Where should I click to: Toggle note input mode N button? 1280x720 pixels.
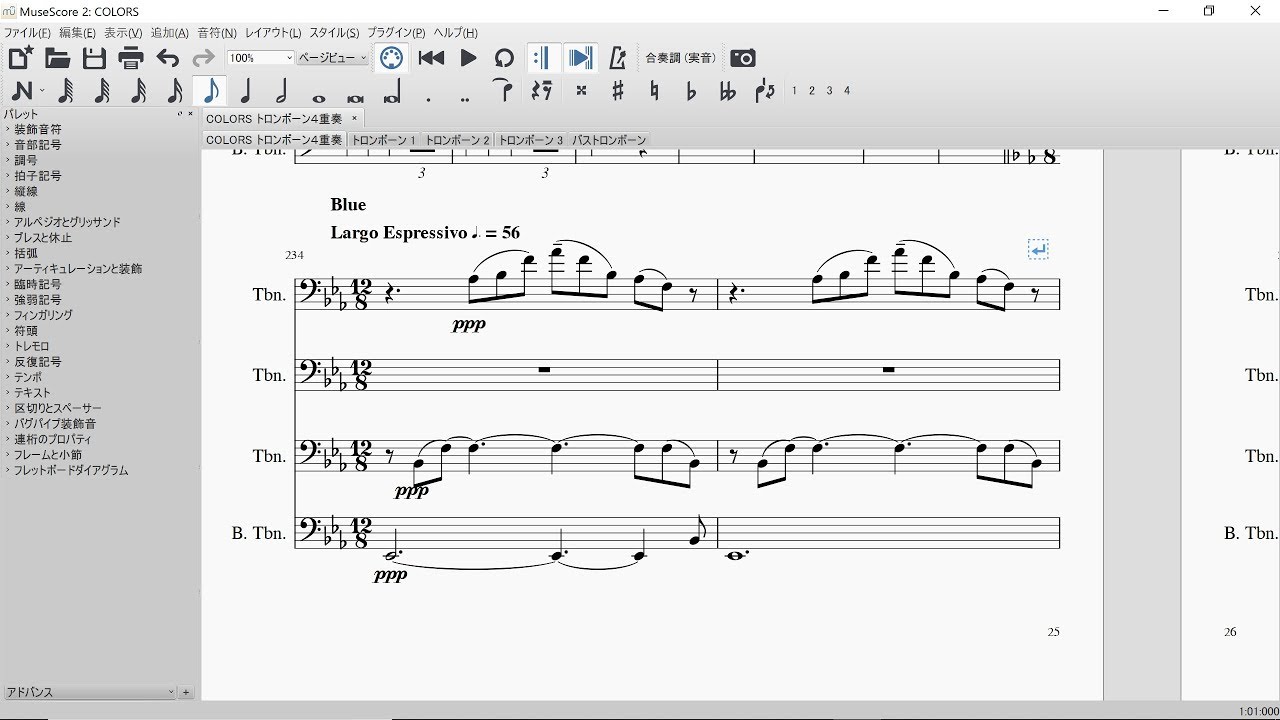click(x=22, y=91)
